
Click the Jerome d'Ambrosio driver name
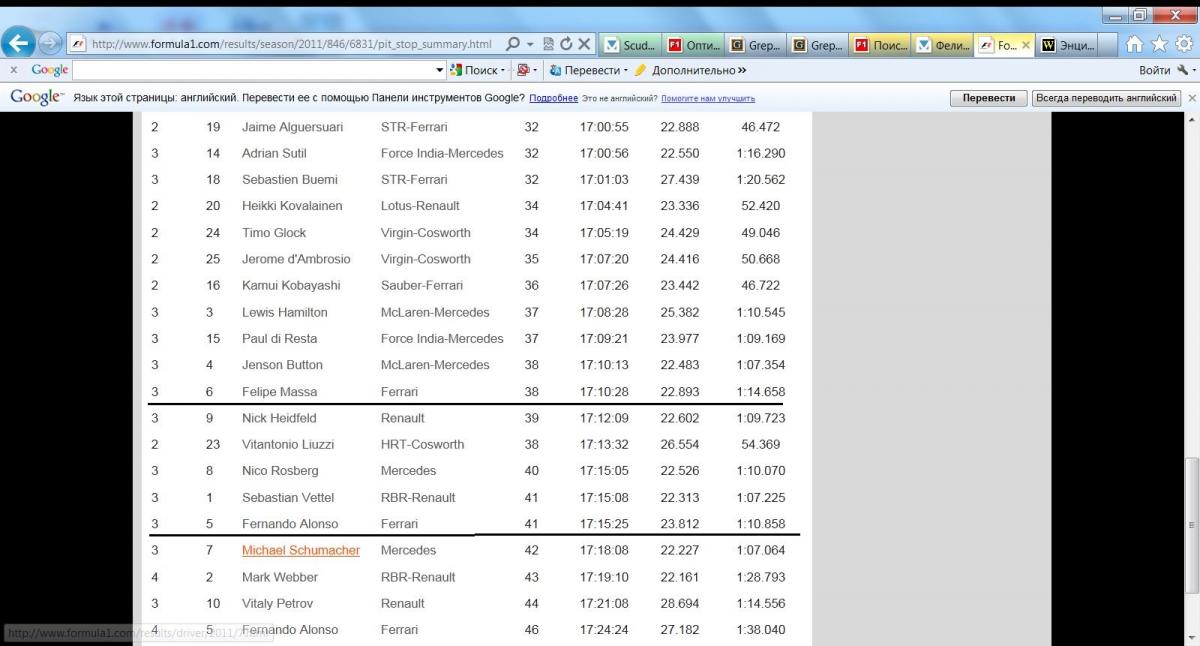pos(296,259)
